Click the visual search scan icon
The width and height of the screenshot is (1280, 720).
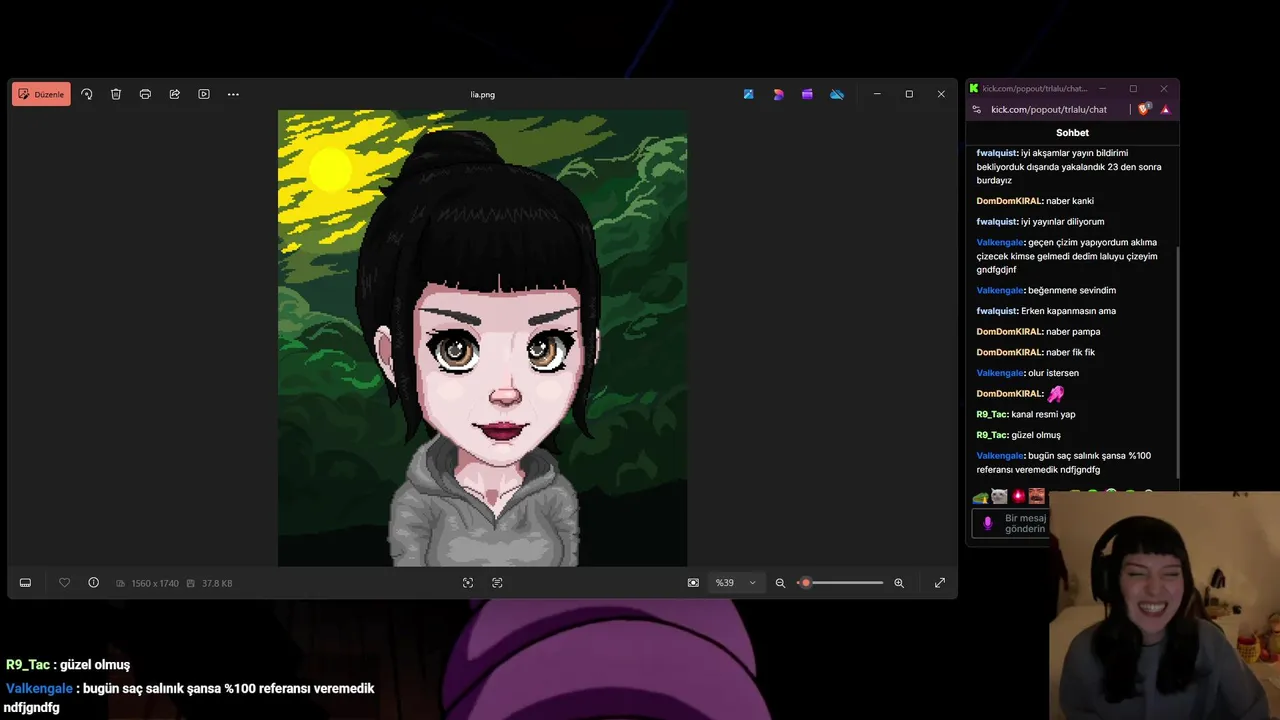(467, 583)
